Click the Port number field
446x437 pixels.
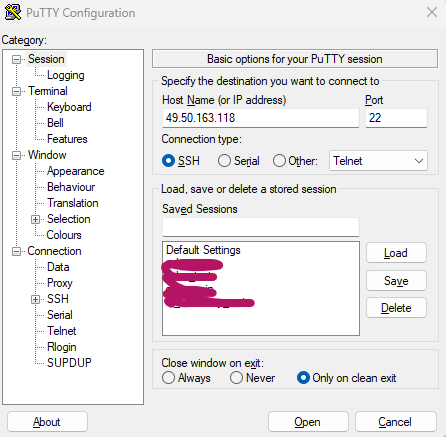[x=396, y=118]
